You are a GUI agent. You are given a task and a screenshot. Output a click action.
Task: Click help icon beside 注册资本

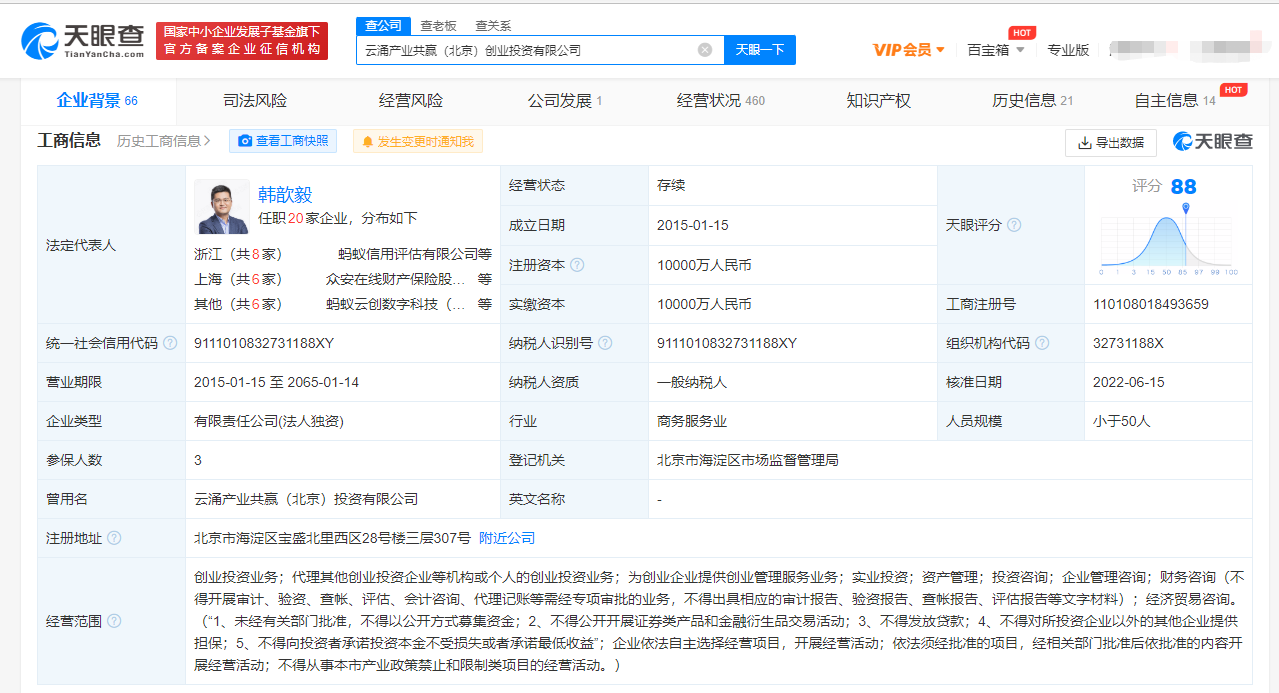pyautogui.click(x=577, y=265)
